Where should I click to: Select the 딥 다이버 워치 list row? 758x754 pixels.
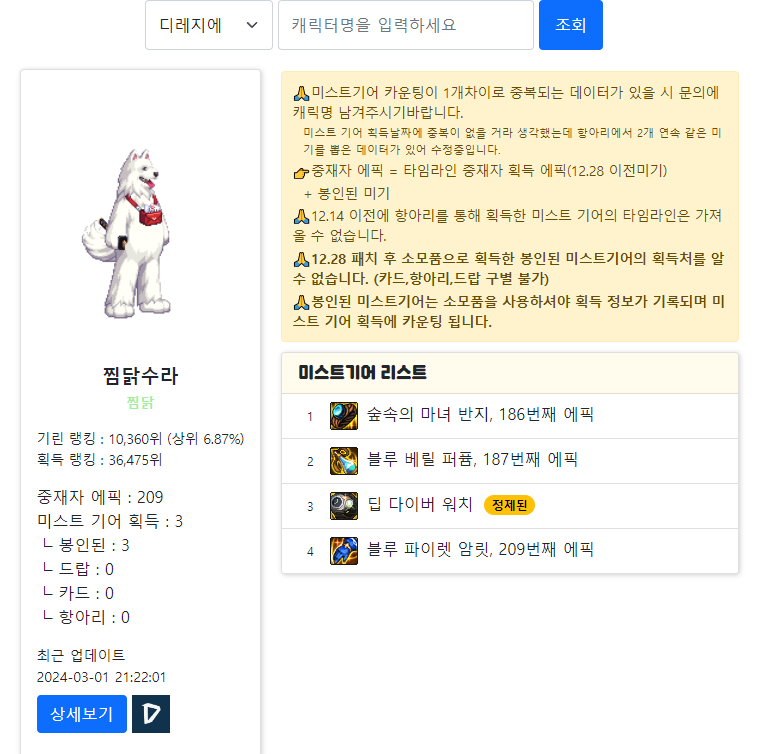click(510, 506)
